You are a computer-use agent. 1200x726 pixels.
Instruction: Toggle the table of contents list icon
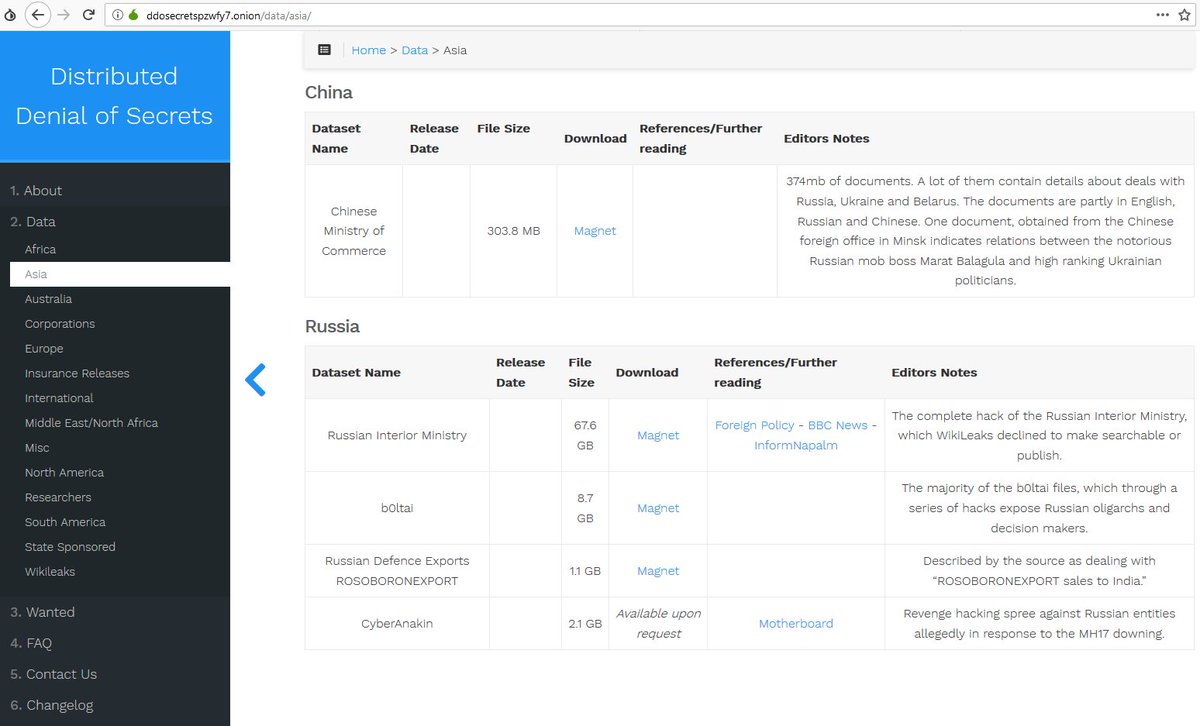324,50
